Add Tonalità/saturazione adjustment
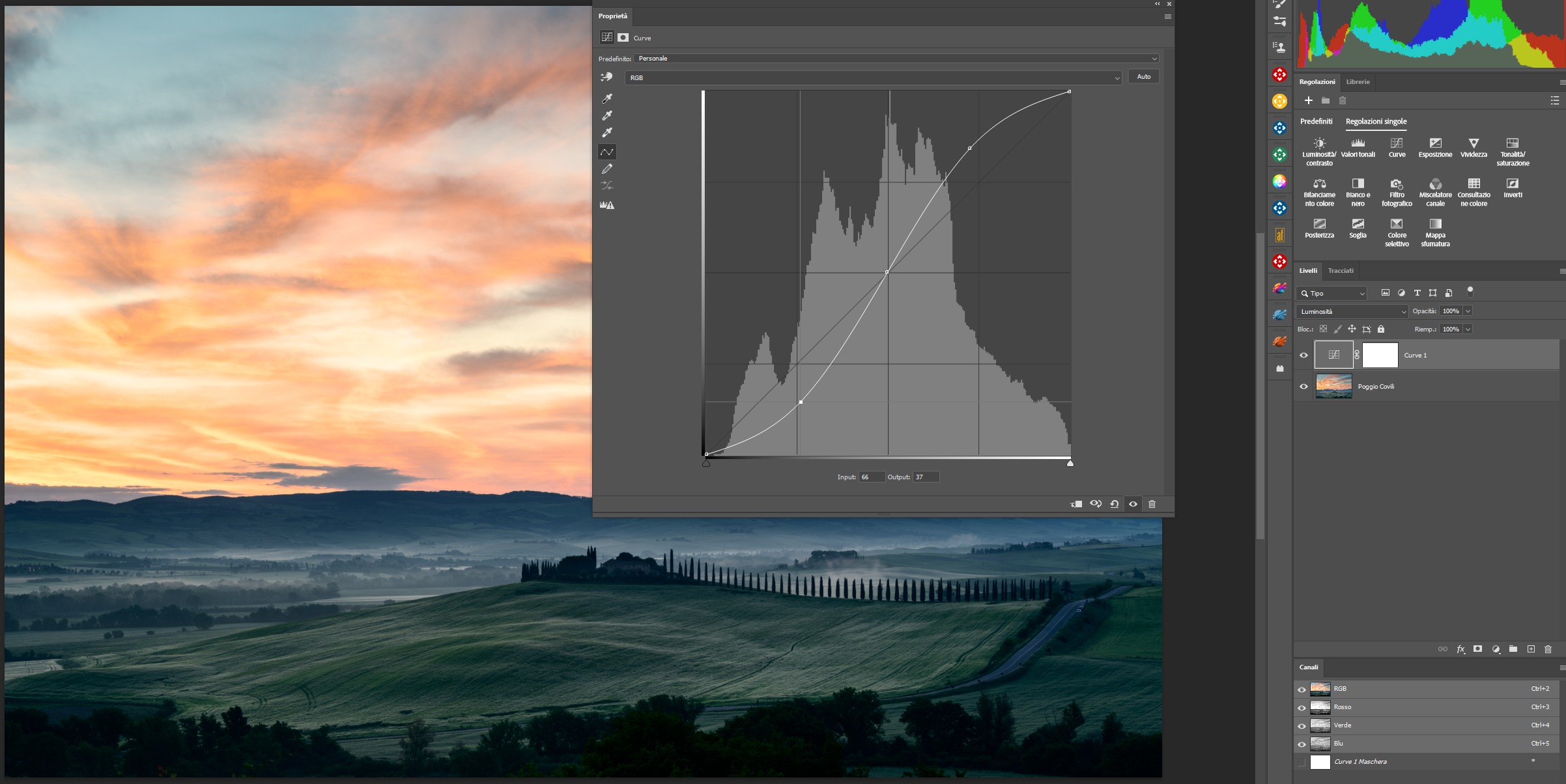Image resolution: width=1566 pixels, height=784 pixels. click(x=1513, y=152)
